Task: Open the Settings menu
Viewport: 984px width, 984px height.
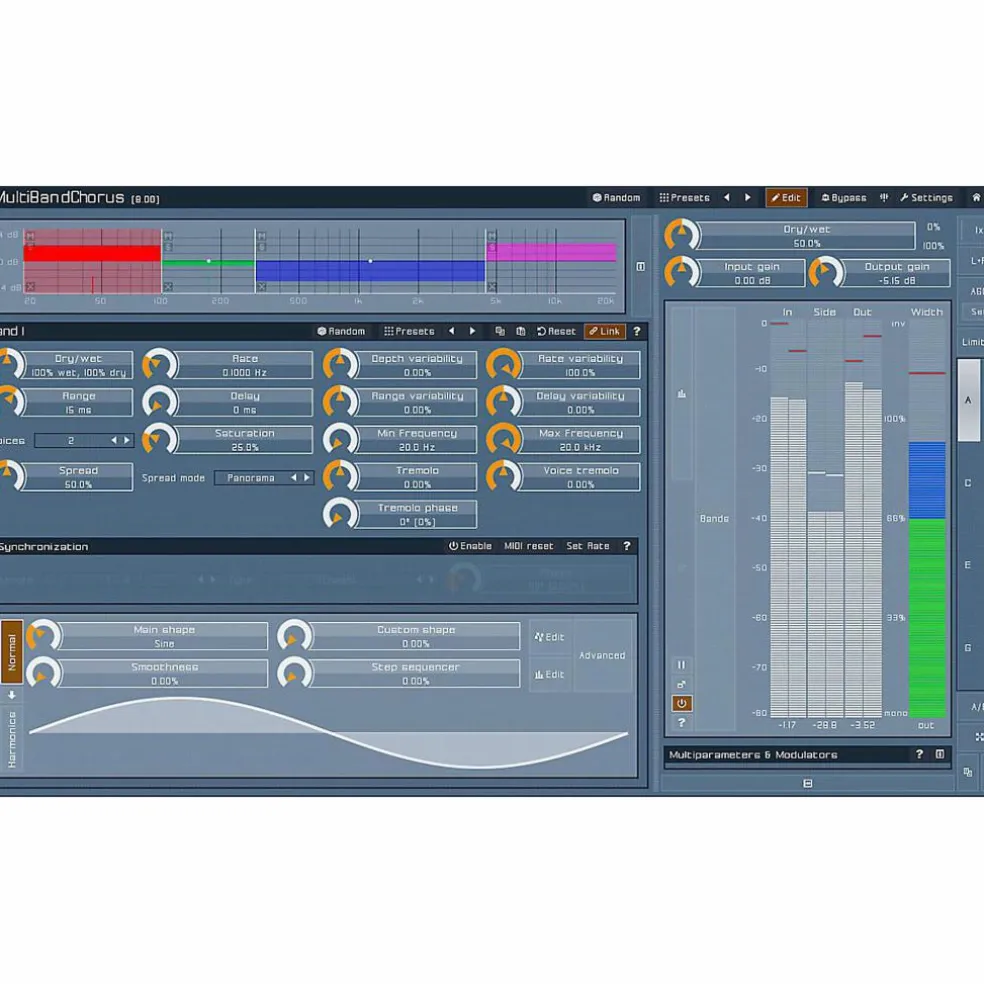Action: 926,198
